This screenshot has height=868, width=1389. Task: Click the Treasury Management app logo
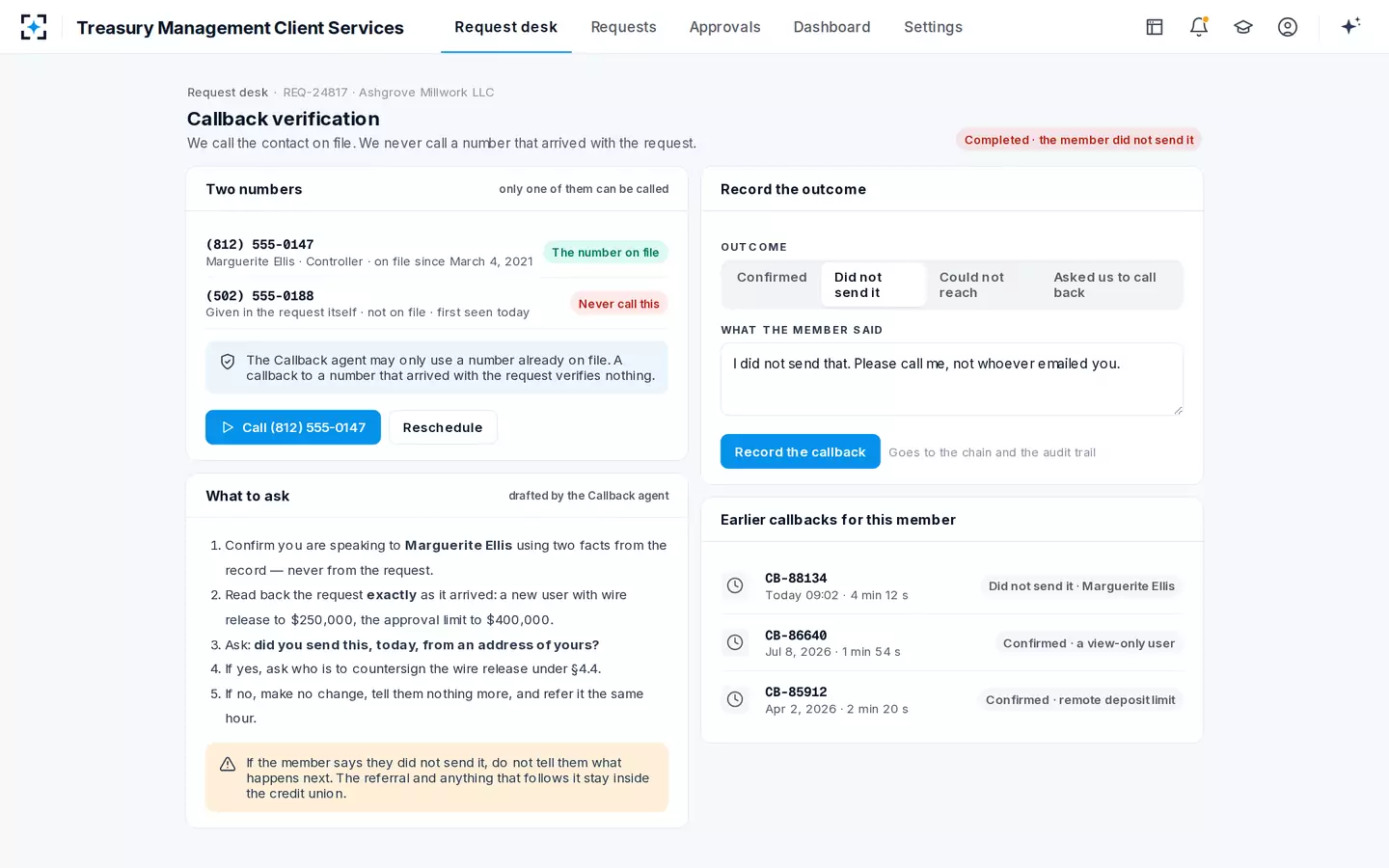pyautogui.click(x=34, y=27)
